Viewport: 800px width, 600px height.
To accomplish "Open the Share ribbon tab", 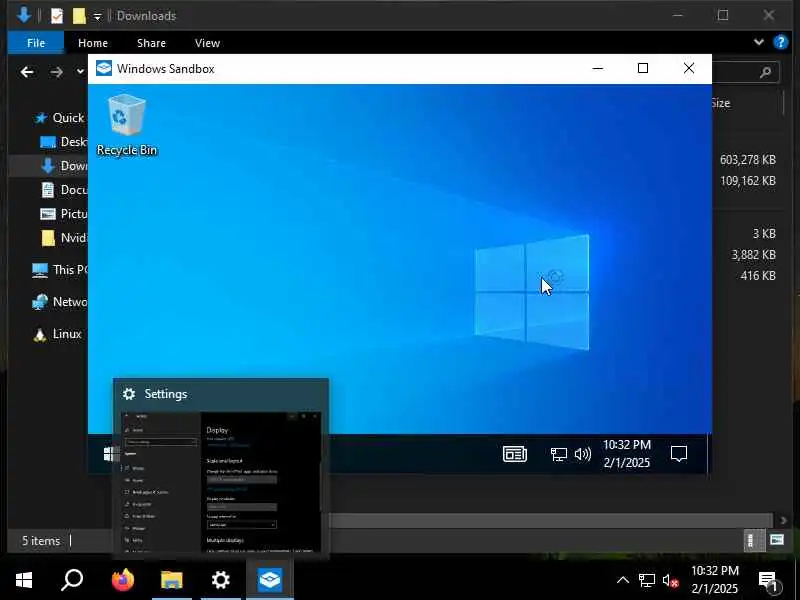I will (x=151, y=43).
